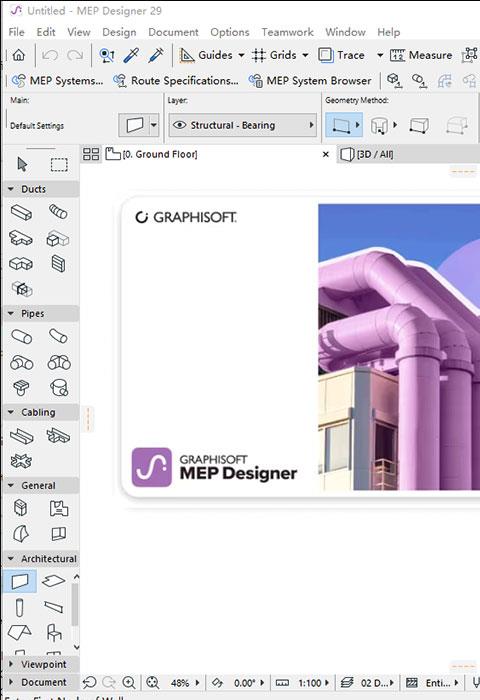Open the Structural - Bearing layer dropdown
This screenshot has height=700, width=480.
click(x=243, y=125)
